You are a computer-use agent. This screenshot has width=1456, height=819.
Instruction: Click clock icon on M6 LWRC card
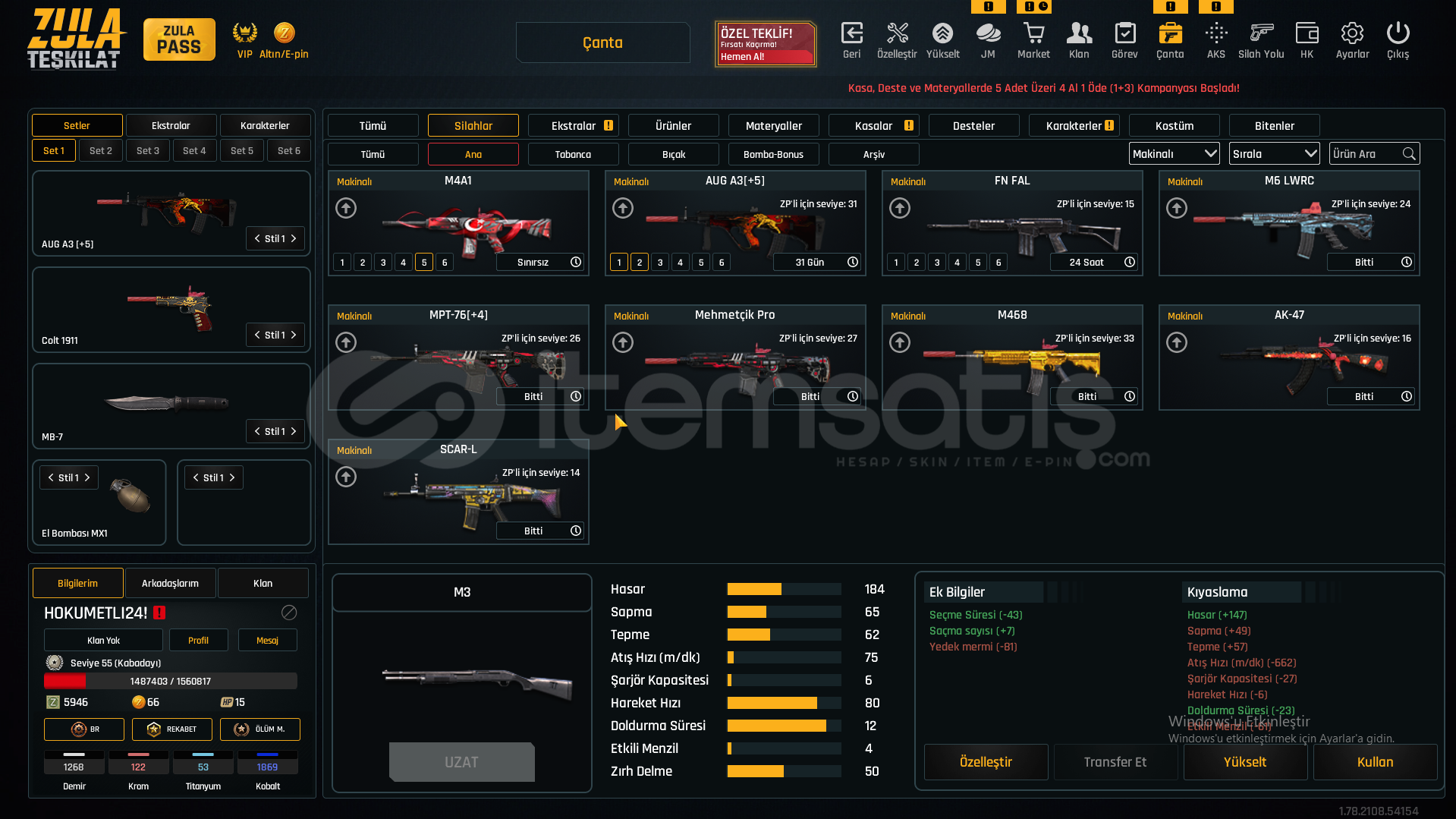point(1407,262)
